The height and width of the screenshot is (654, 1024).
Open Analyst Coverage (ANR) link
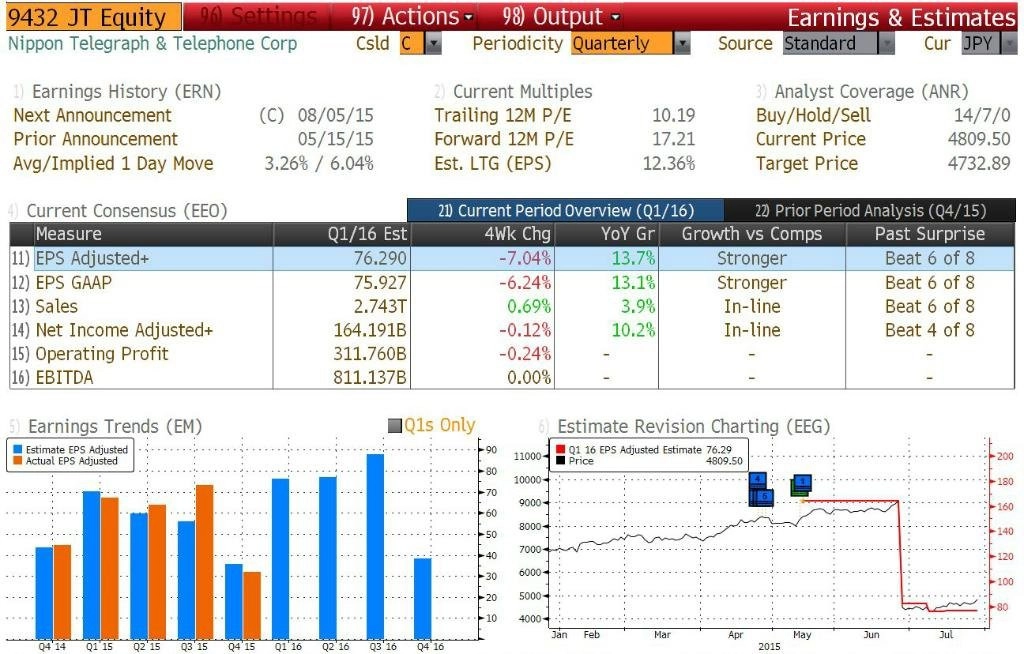871,91
